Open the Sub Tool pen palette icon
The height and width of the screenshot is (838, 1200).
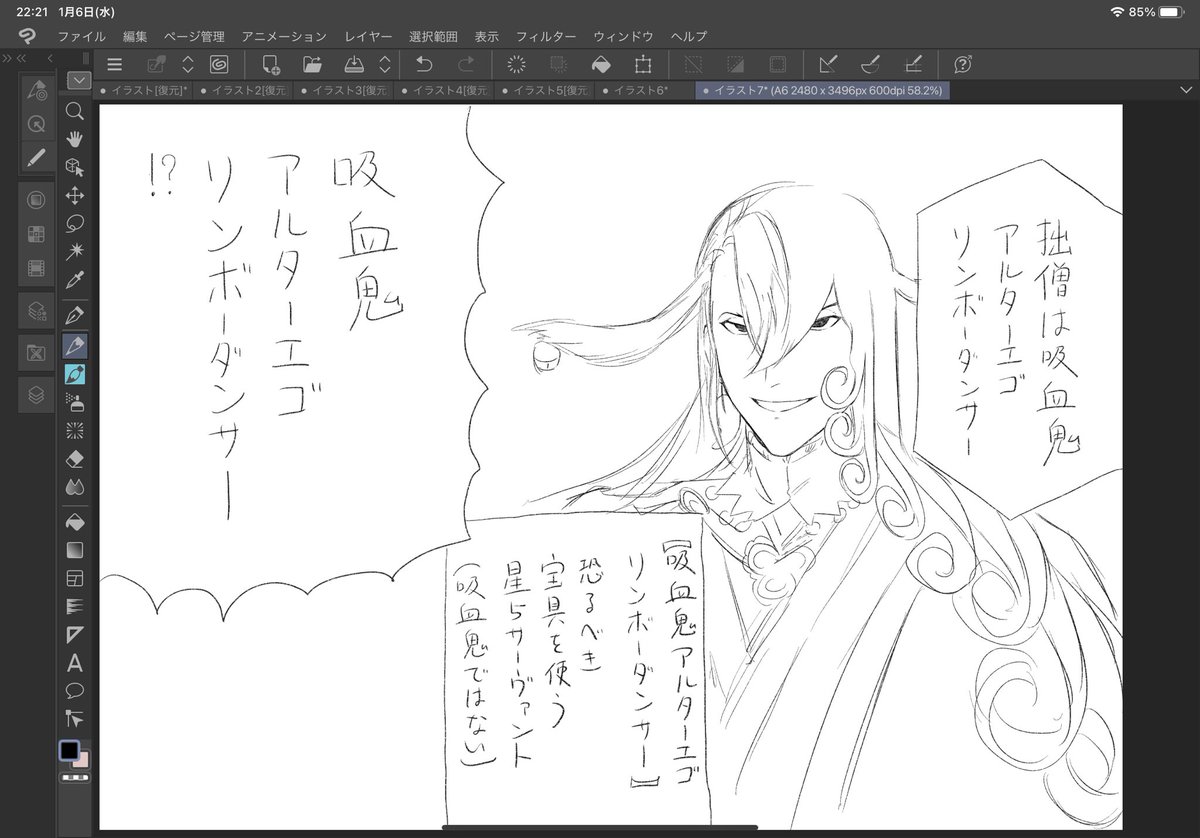36,157
